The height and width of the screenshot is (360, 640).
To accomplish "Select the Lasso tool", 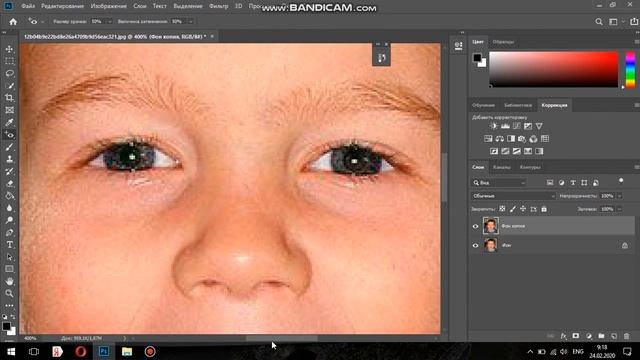I will click(9, 73).
